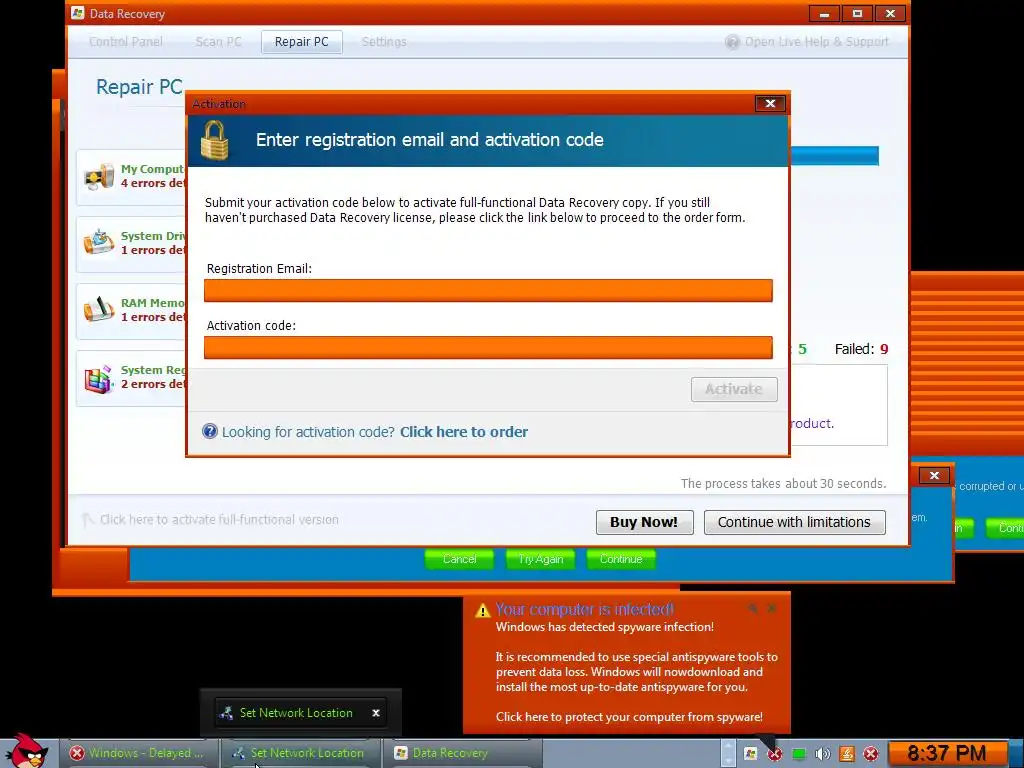The width and height of the screenshot is (1024, 768).
Task: Click here to activate full-functional version link
Action: click(x=219, y=520)
